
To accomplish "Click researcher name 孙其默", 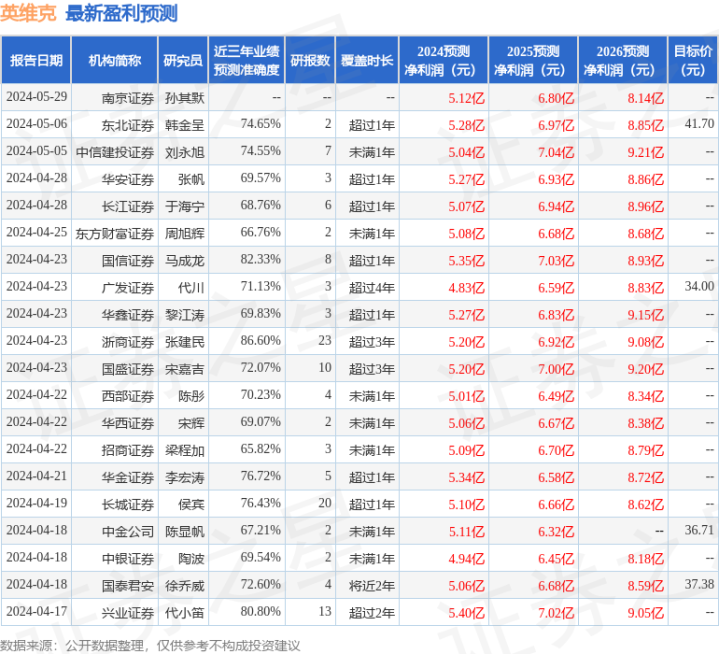I will pyautogui.click(x=185, y=98).
